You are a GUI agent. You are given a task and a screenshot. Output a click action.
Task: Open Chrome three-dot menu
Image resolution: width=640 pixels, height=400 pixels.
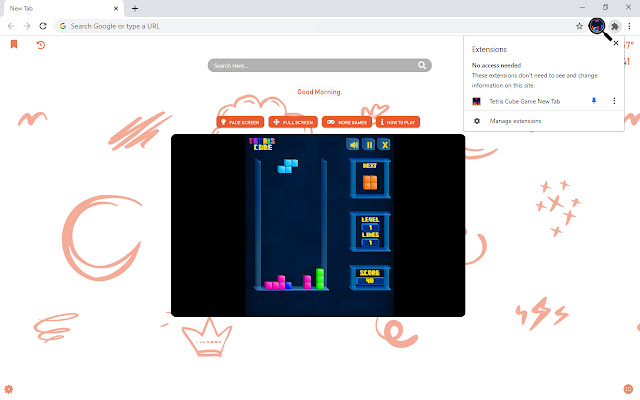628,25
